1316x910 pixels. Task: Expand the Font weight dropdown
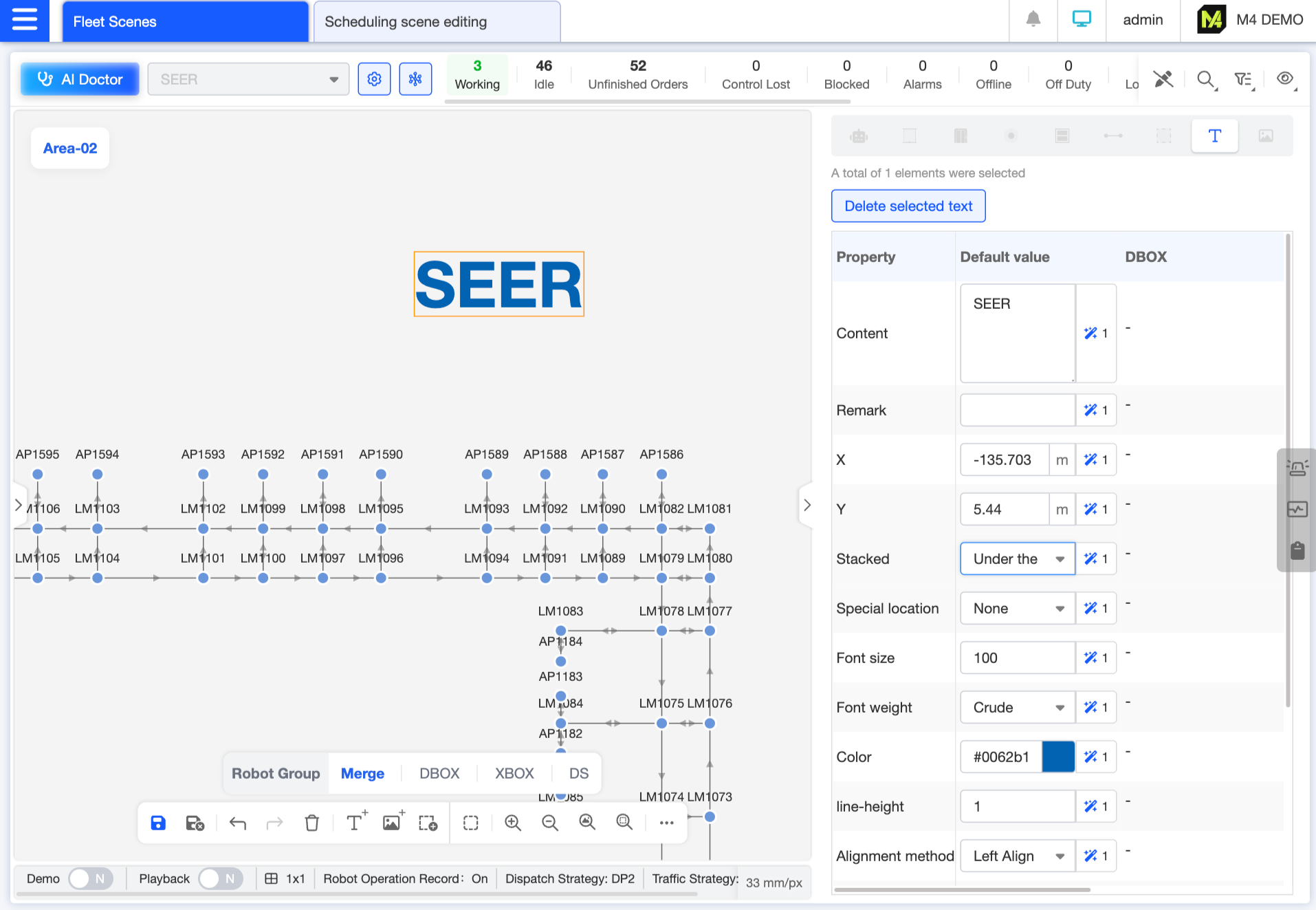pos(1017,707)
